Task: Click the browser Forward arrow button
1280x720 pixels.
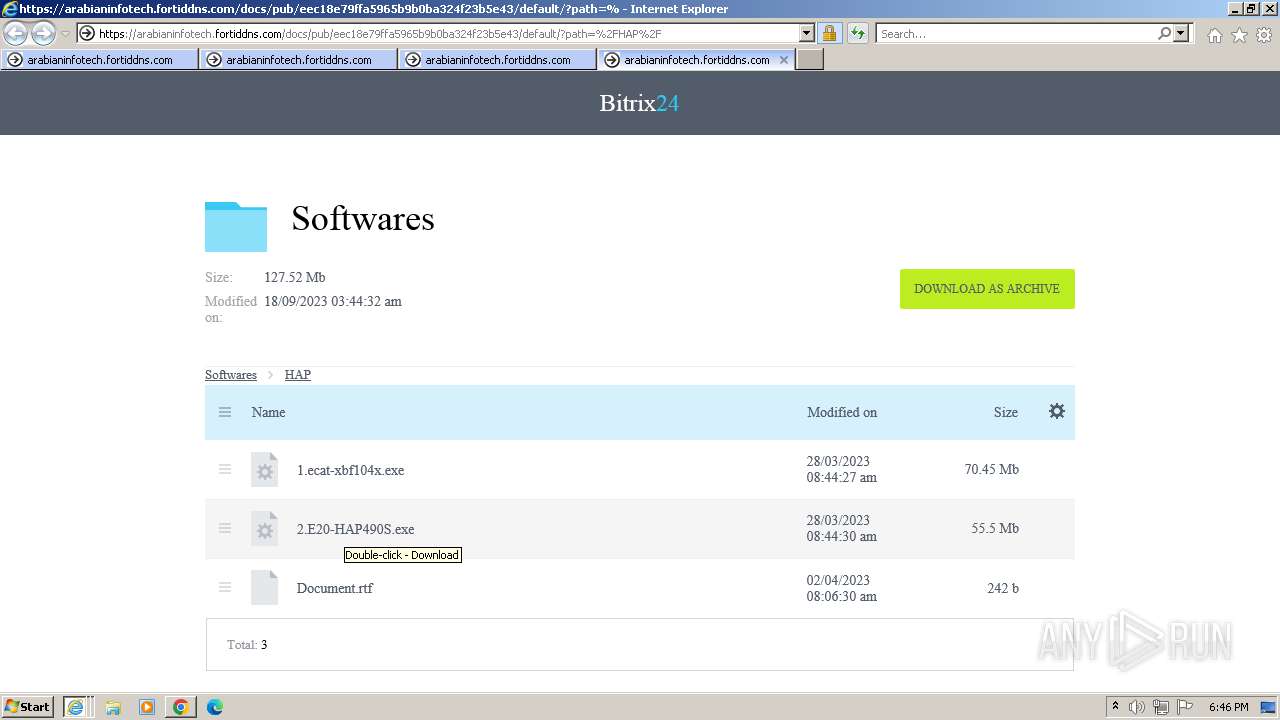Action: pos(42,34)
